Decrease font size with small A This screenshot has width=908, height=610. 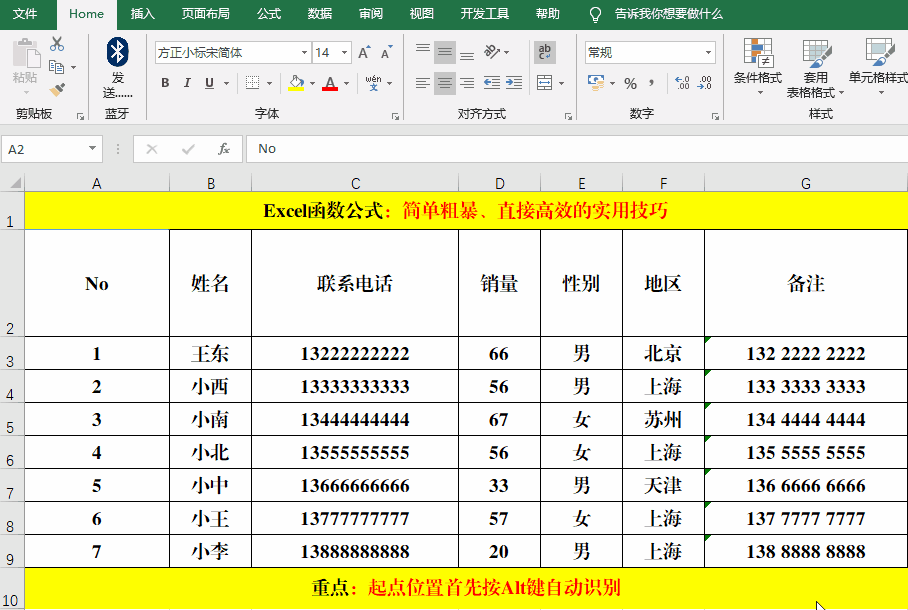click(386, 53)
